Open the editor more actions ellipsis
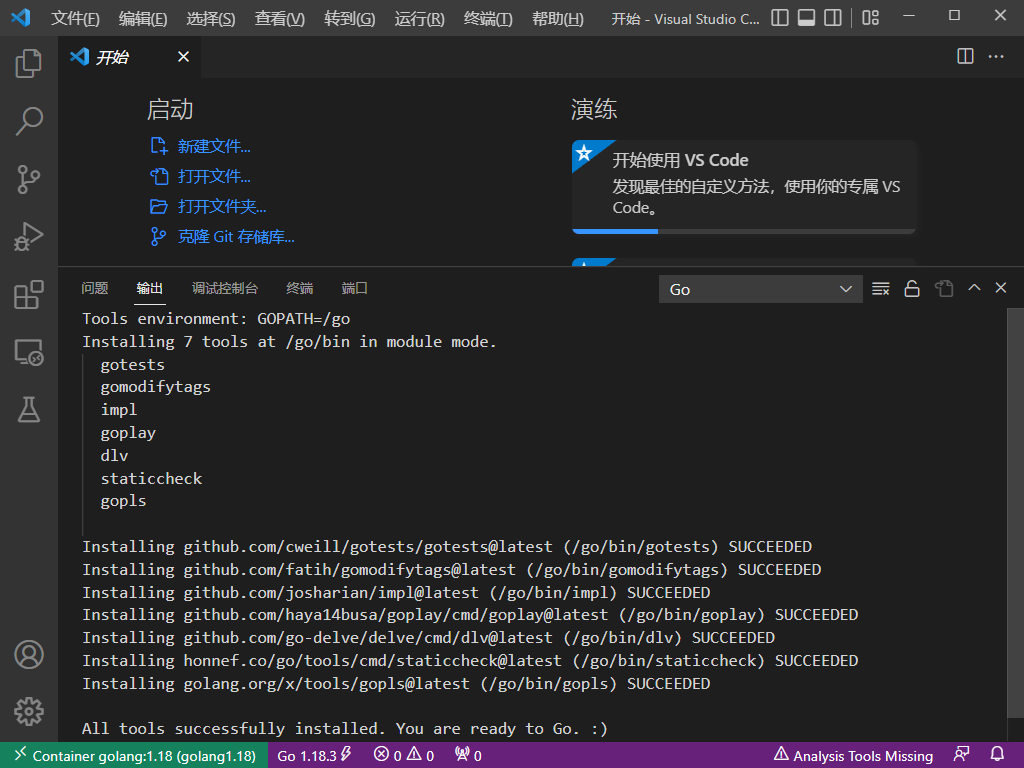Image resolution: width=1024 pixels, height=768 pixels. 996,56
